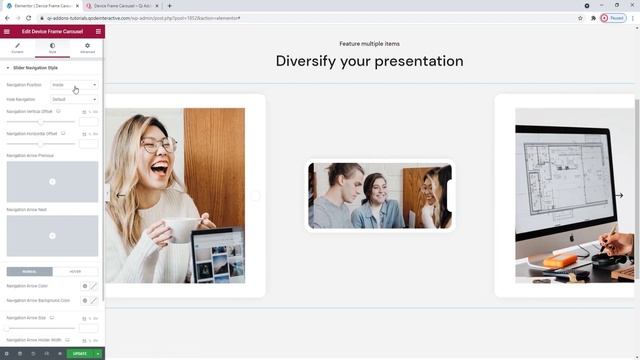Collapse the Elementor side panel handle

pyautogui.click(x=107, y=193)
